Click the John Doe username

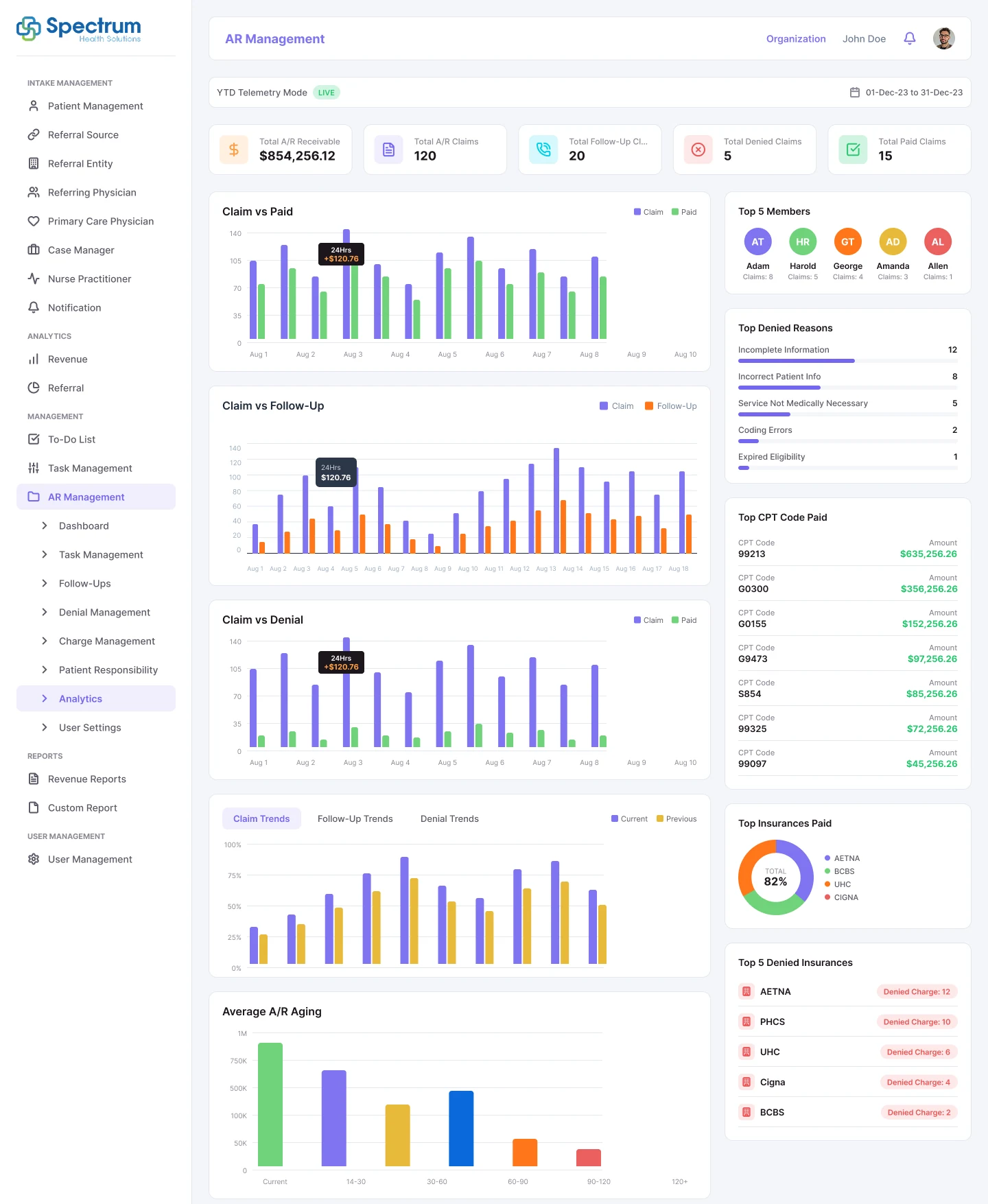point(864,38)
